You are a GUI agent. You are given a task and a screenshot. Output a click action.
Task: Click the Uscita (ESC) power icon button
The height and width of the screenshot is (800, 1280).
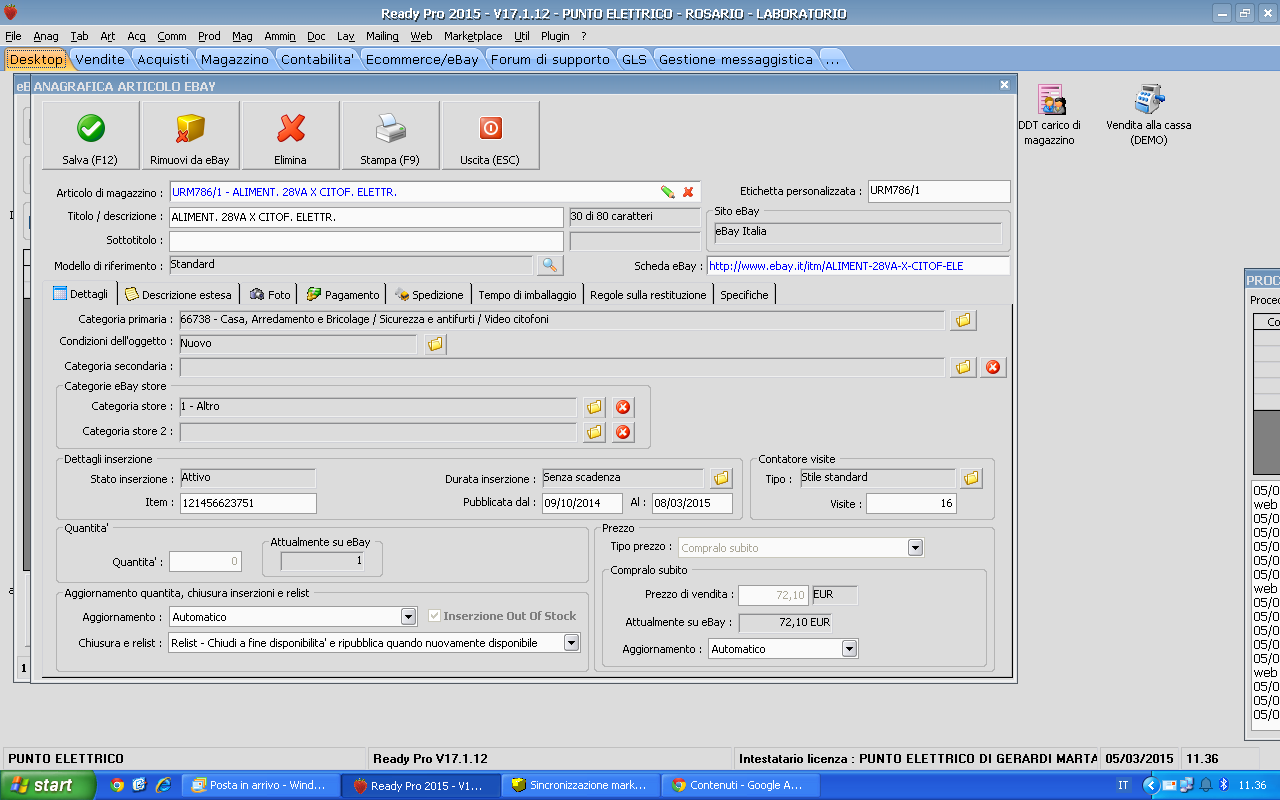pyautogui.click(x=490, y=136)
